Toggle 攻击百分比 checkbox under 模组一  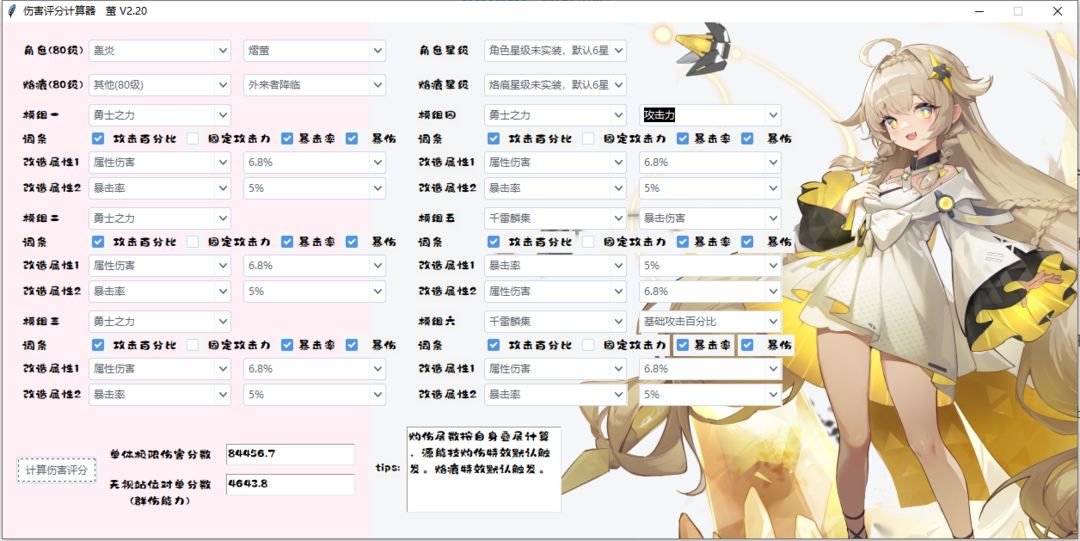pyautogui.click(x=98, y=139)
